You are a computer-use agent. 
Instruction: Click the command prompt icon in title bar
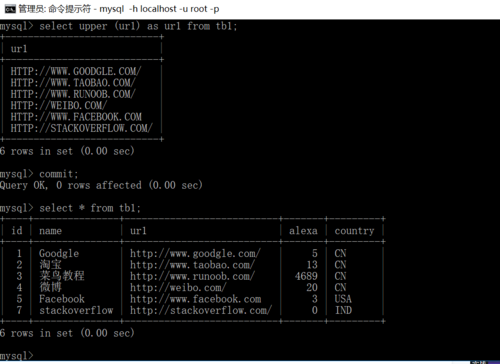[10, 9]
